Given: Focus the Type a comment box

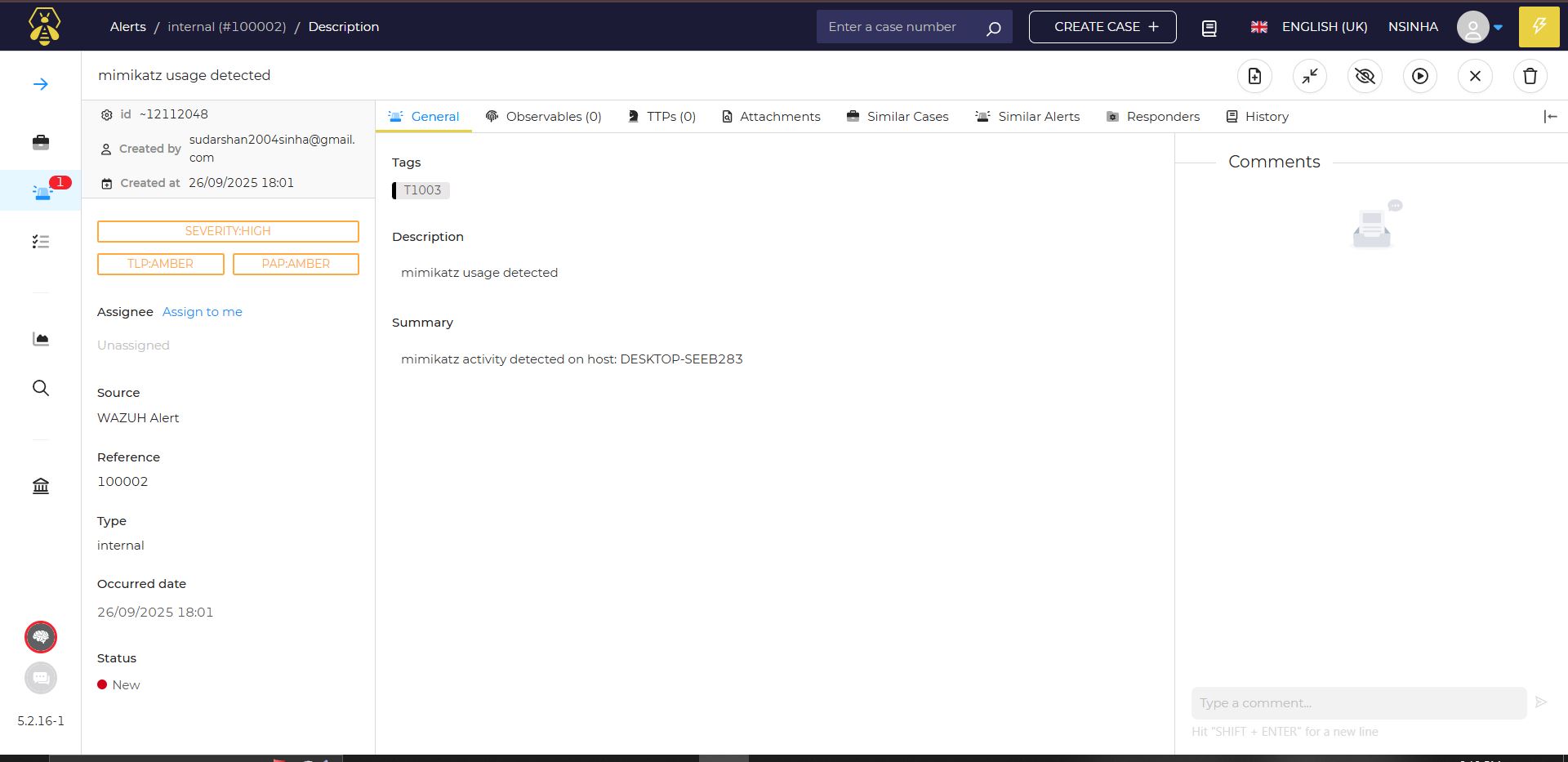Looking at the screenshot, I should pyautogui.click(x=1359, y=703).
